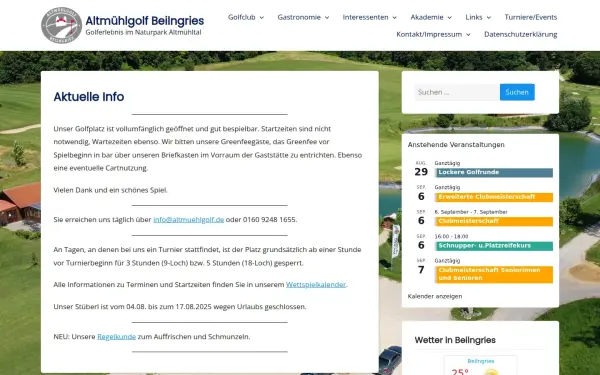
Task: Click the Wetter in Beilngries heading
Action: click(x=455, y=340)
